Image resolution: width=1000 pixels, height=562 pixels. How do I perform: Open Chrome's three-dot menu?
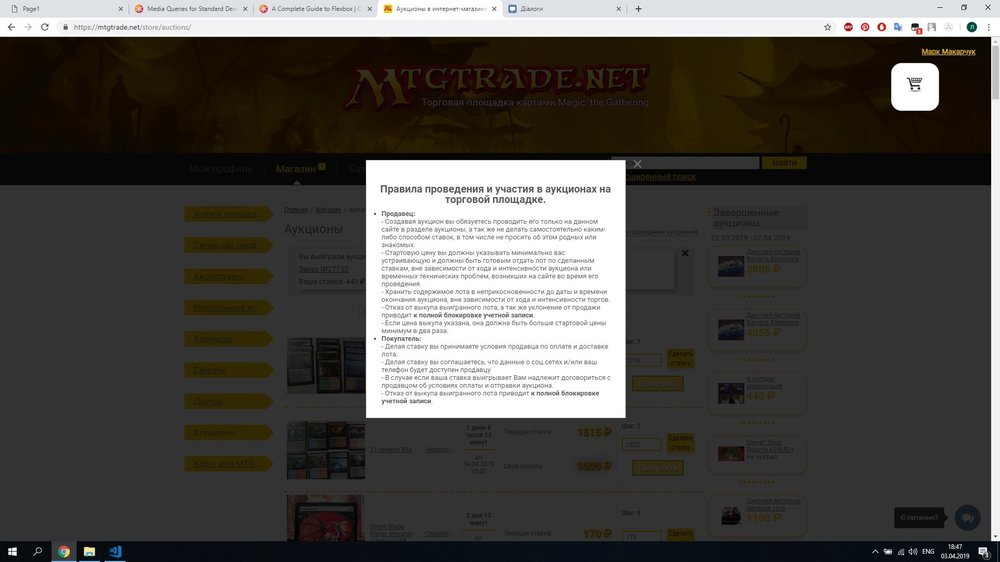click(988, 27)
